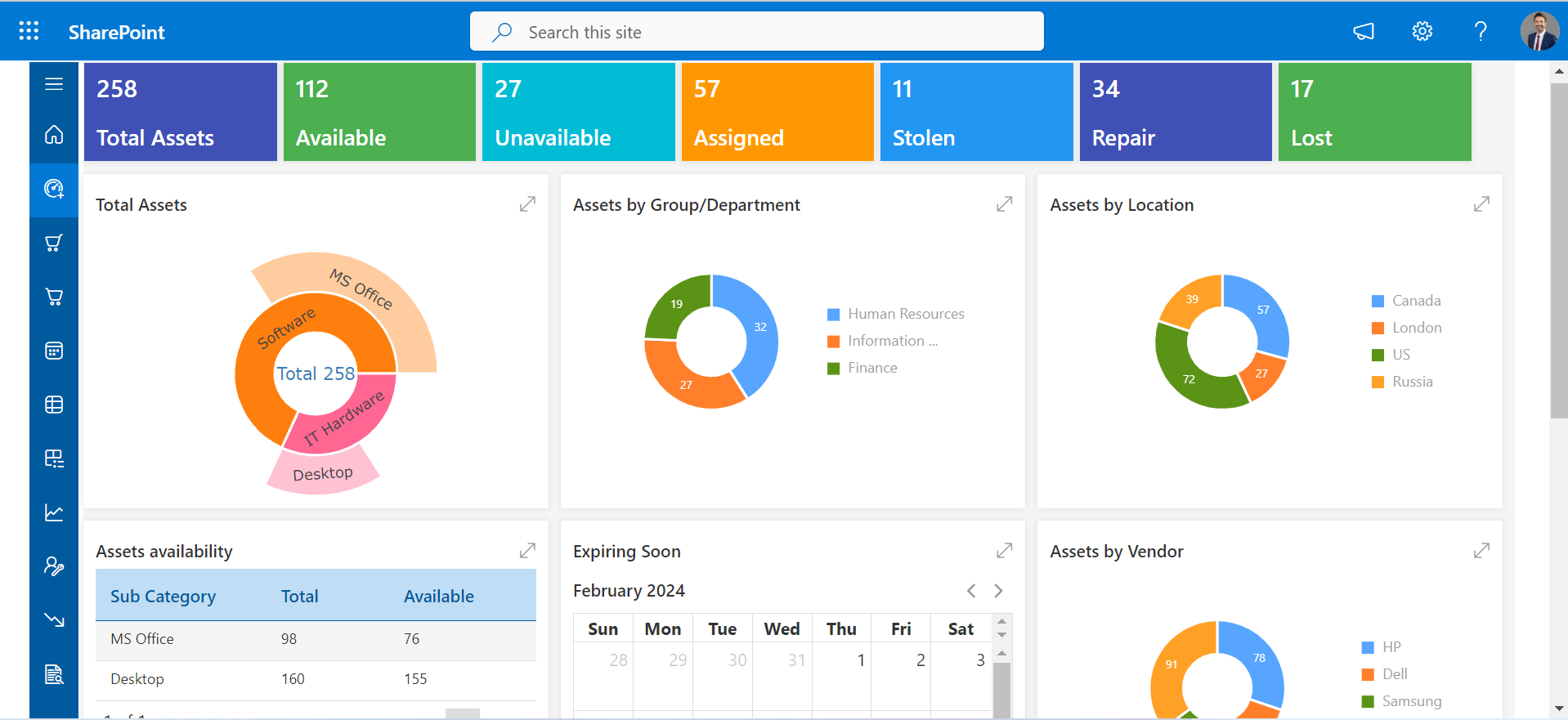Viewport: 1568px width, 720px height.
Task: Open the user profile picture menu
Action: [1539, 31]
